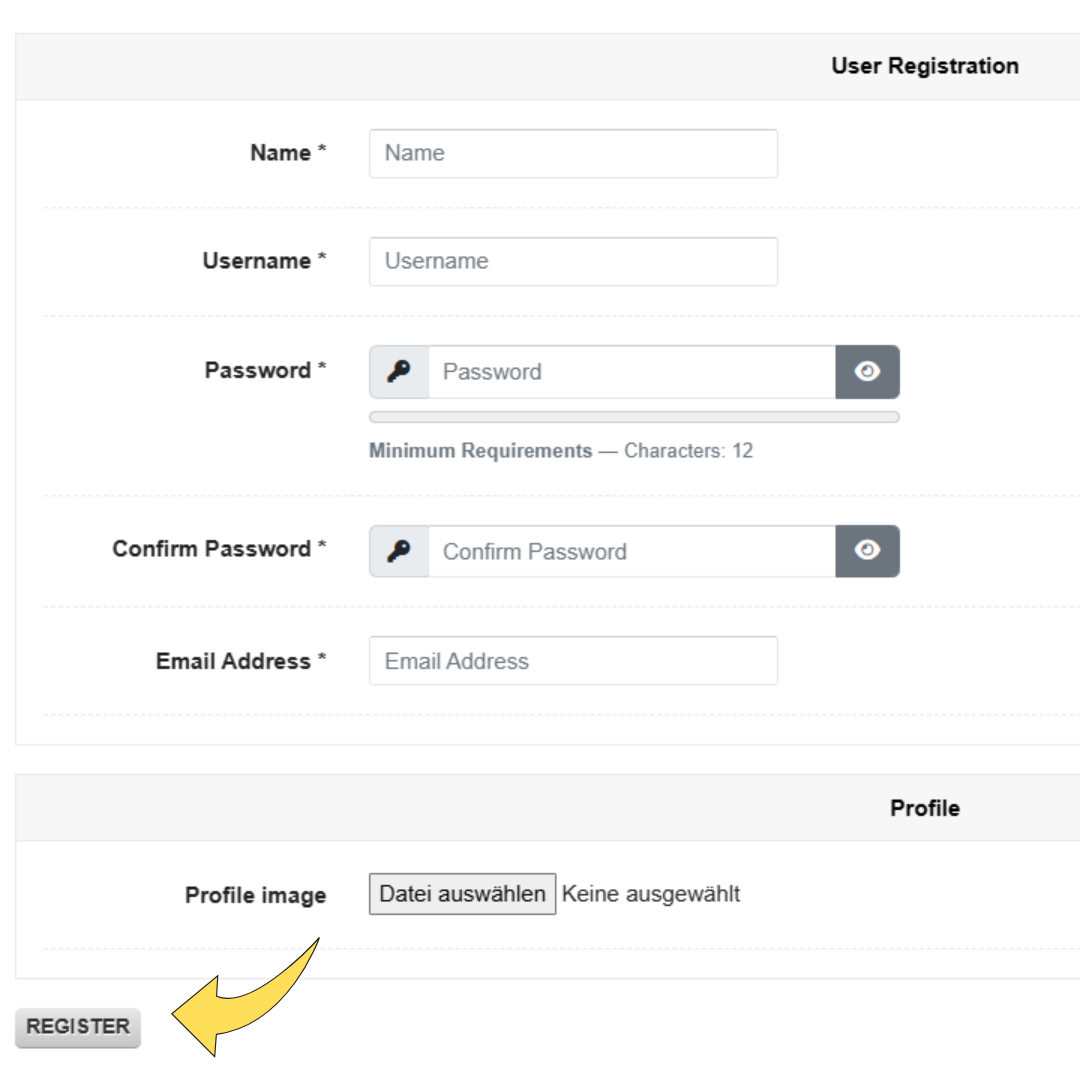Click inside the Password field
The width and height of the screenshot is (1080, 1080).
[632, 372]
